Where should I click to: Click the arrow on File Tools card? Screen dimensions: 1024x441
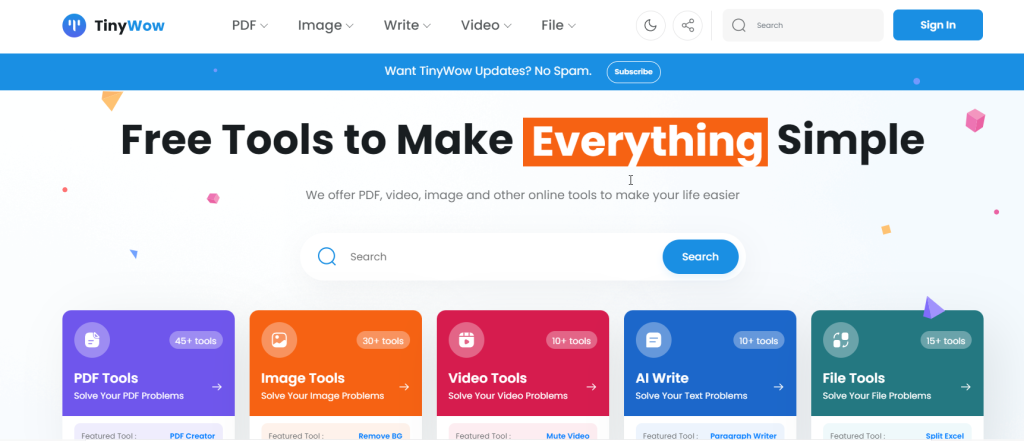(x=966, y=387)
